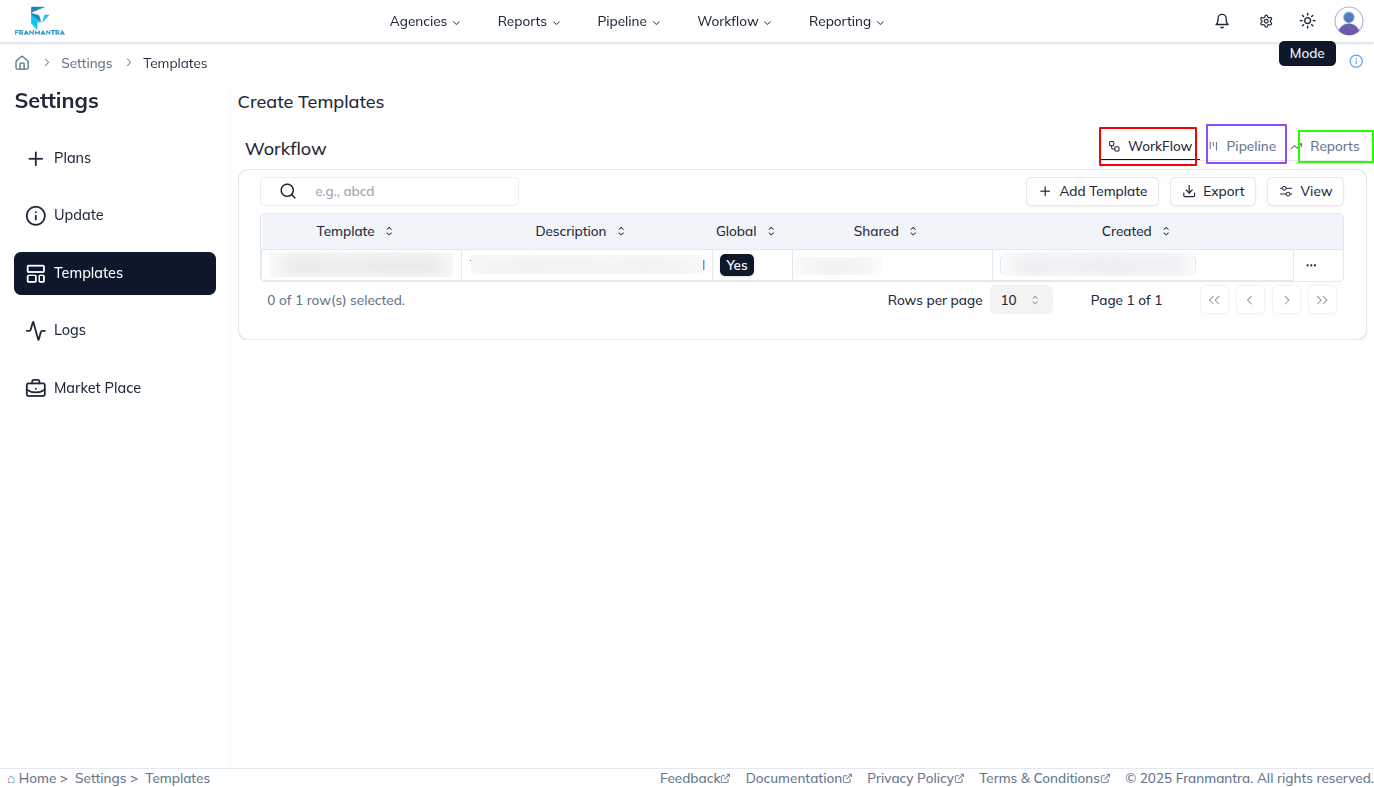This screenshot has height=787, width=1374.
Task: Open Update in settings sidebar
Action: pyautogui.click(x=115, y=215)
